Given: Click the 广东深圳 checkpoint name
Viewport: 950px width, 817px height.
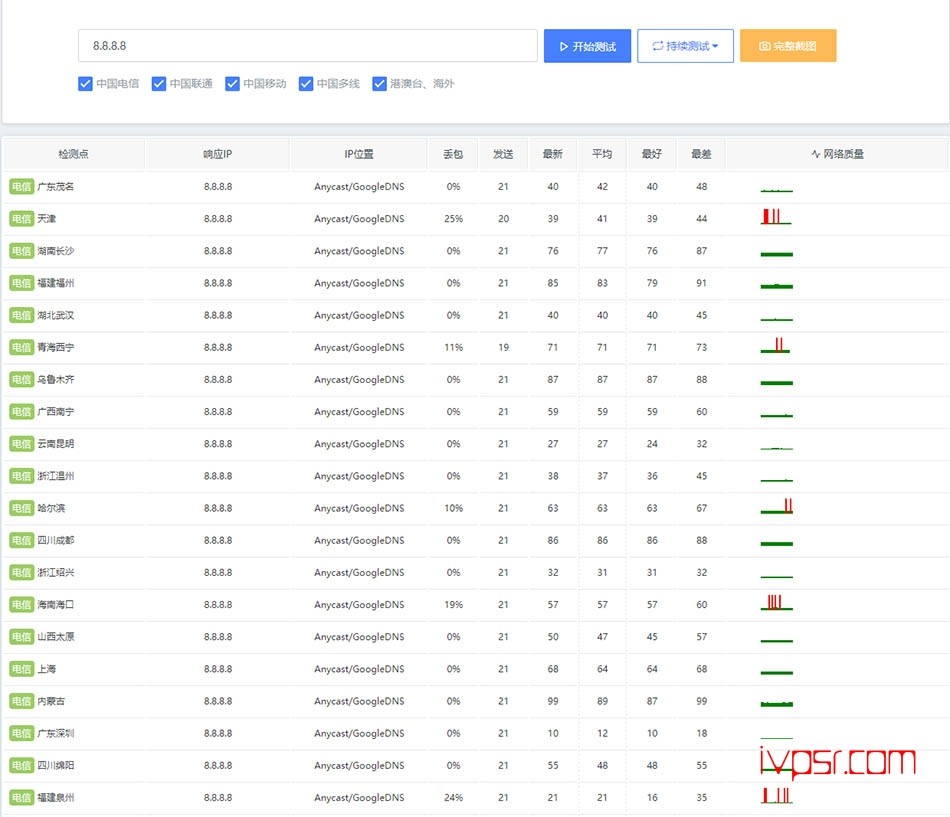Looking at the screenshot, I should pos(56,733).
